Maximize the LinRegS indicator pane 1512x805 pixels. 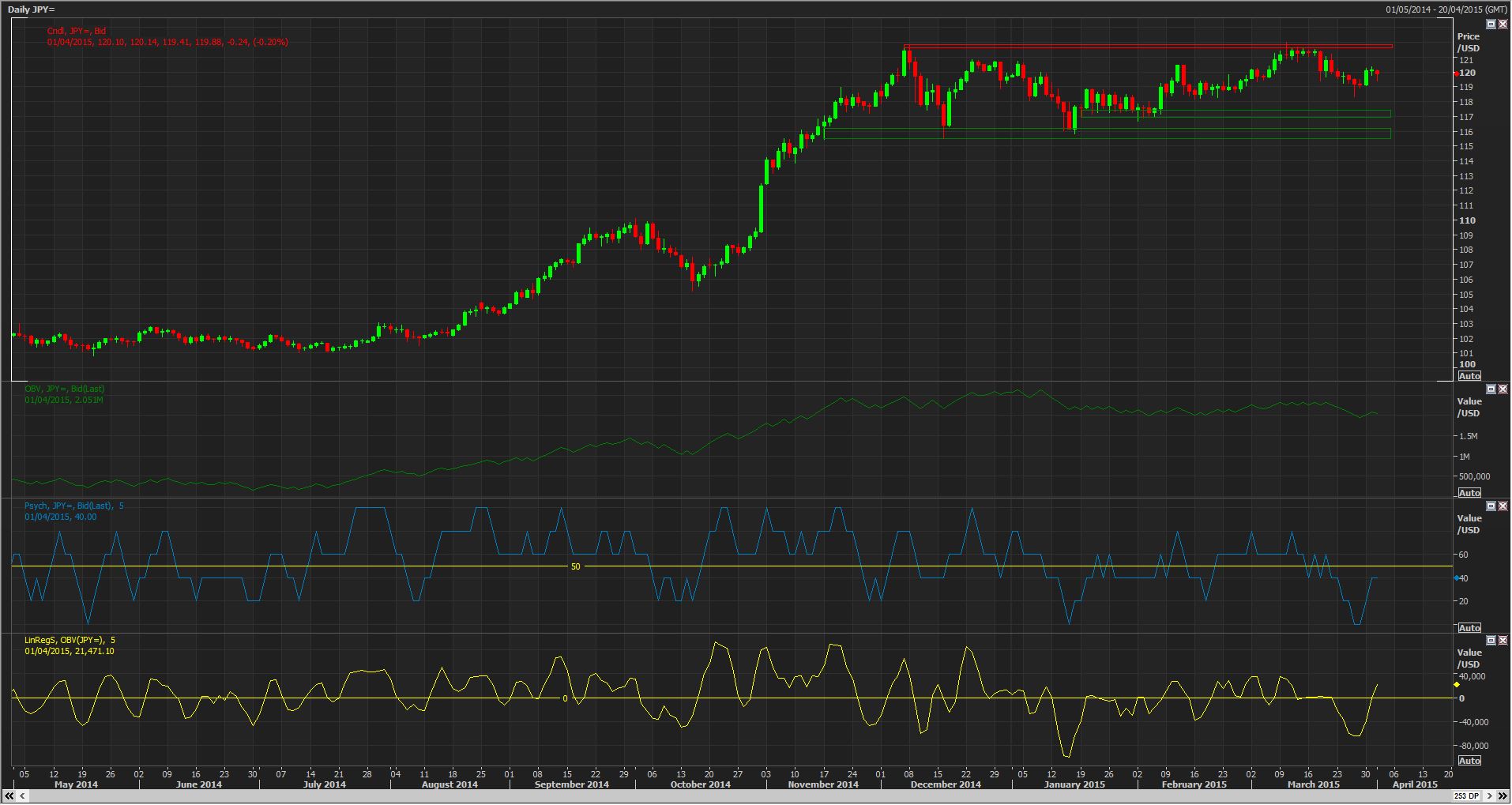pyautogui.click(x=1491, y=641)
